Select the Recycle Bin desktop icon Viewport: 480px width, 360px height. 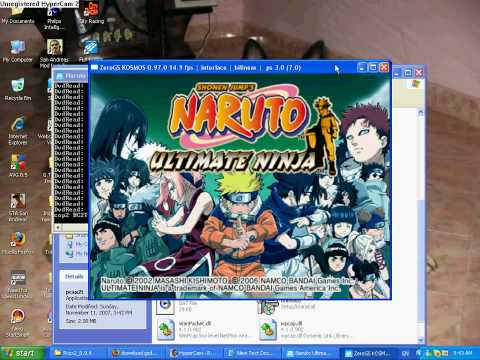(17, 89)
